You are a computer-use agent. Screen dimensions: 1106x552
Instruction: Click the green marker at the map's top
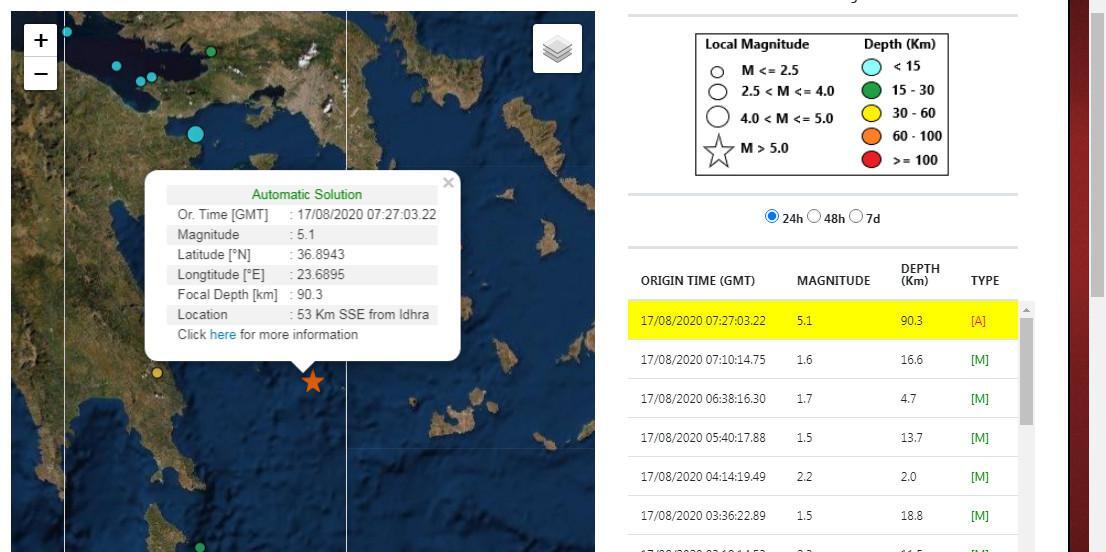(x=211, y=52)
